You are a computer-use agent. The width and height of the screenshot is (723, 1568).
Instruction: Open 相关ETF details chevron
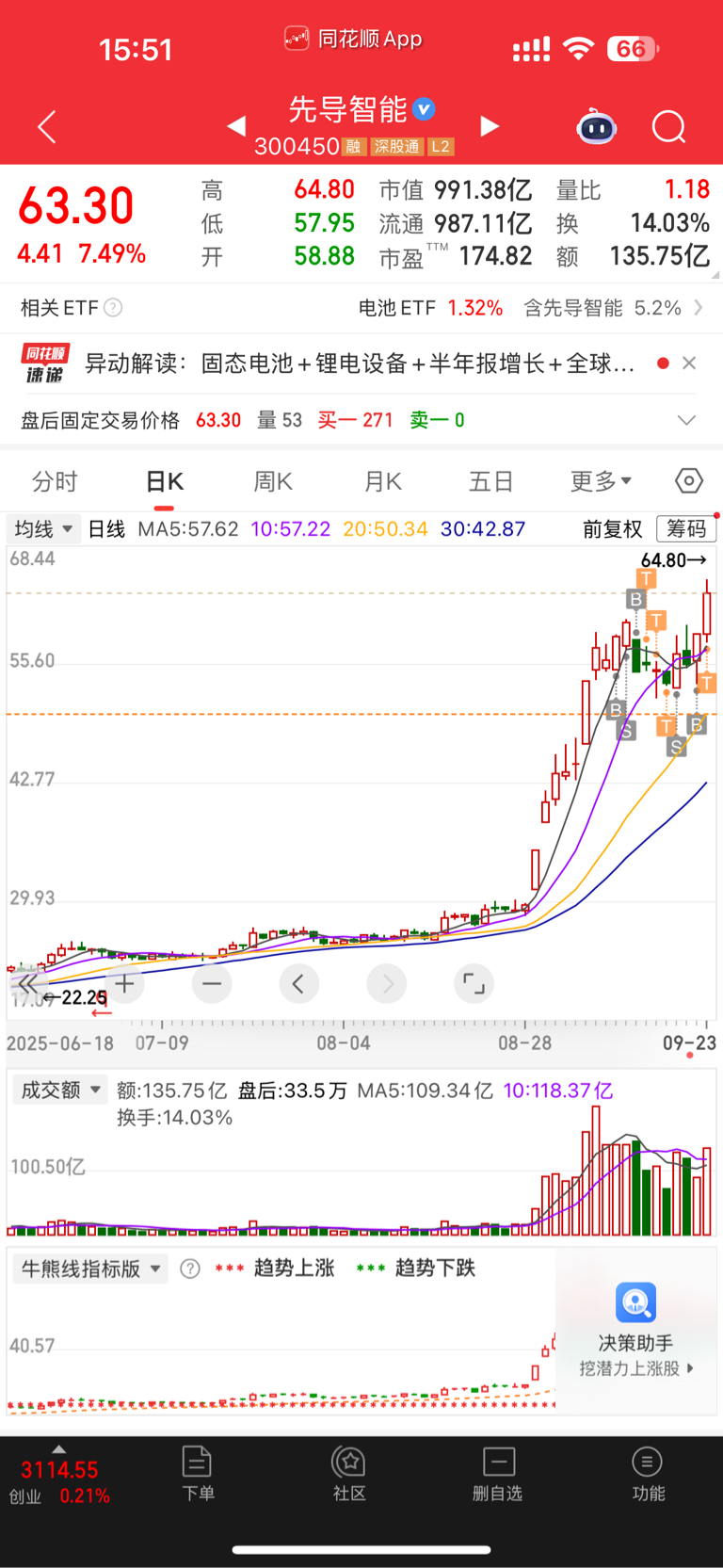coord(699,308)
